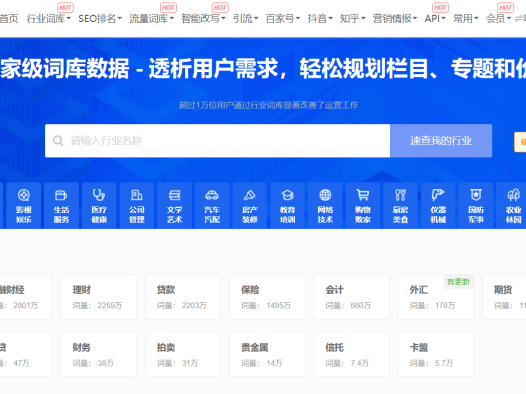Expand the 营销情报 dropdown menu
This screenshot has width=526, height=394.
coord(395,18)
